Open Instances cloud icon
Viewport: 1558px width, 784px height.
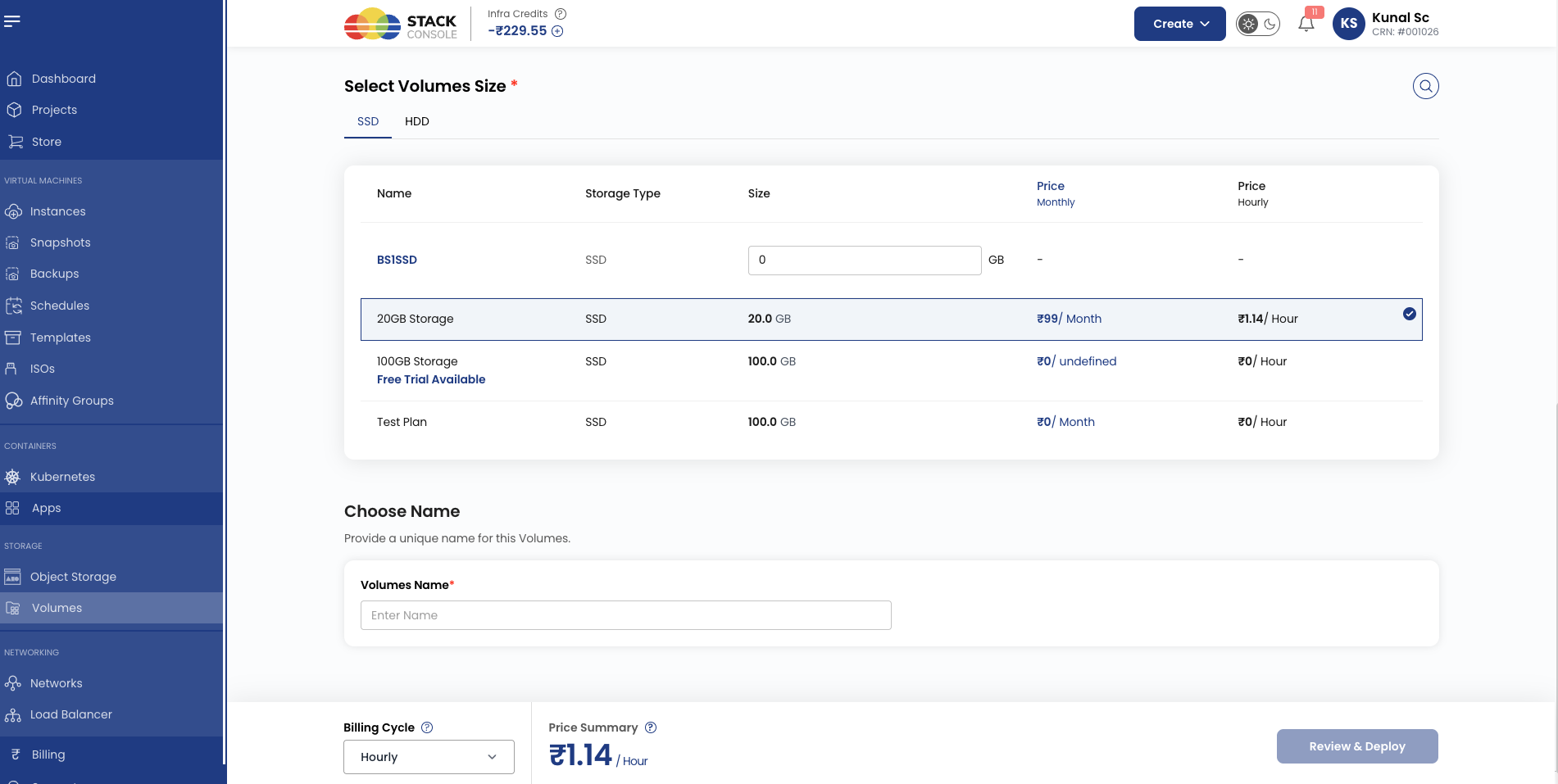tap(13, 211)
